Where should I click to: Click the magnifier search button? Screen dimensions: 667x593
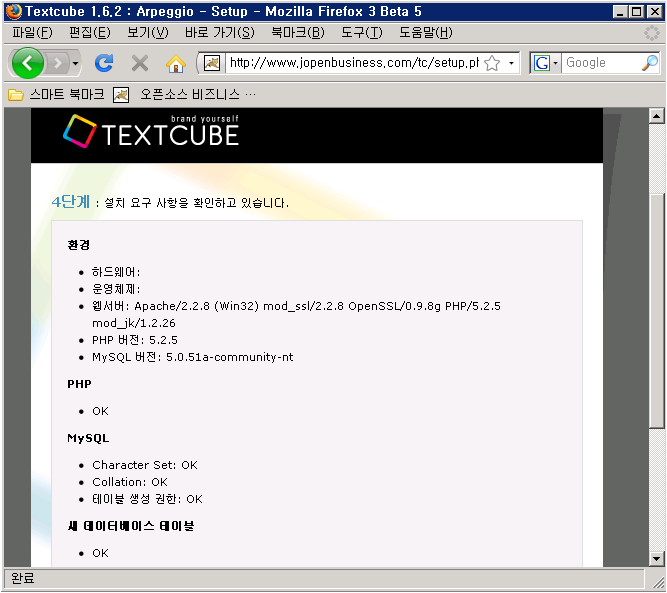click(650, 63)
